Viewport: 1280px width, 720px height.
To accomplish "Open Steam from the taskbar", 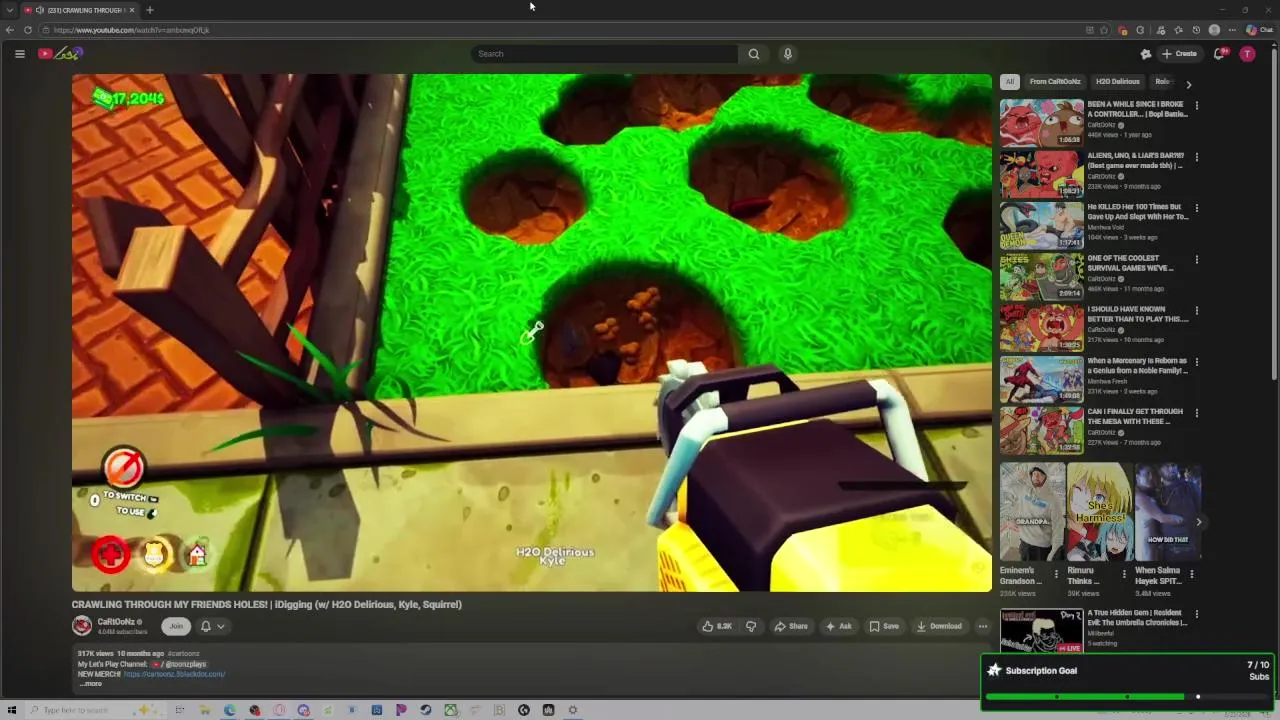I will (x=426, y=710).
